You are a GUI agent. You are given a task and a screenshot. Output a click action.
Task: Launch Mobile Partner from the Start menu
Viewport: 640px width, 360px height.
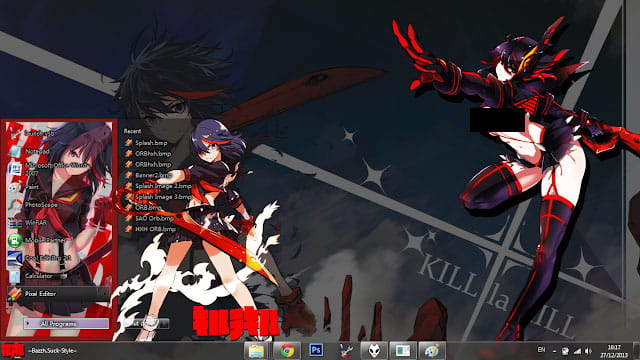57,240
